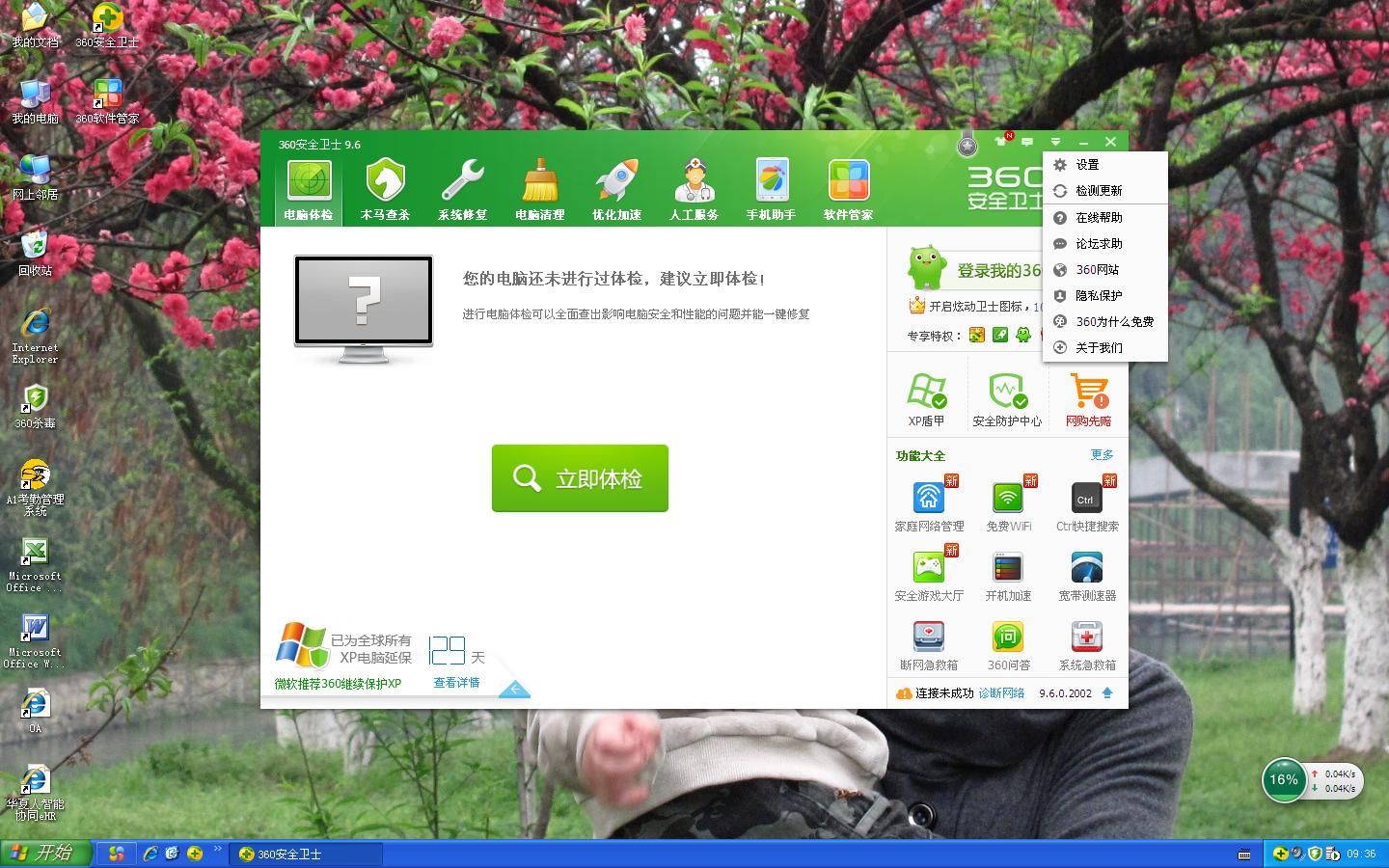This screenshot has height=868, width=1389.
Task: Click the crown icon beside 开启炫动卫士图标
Action: click(916, 306)
